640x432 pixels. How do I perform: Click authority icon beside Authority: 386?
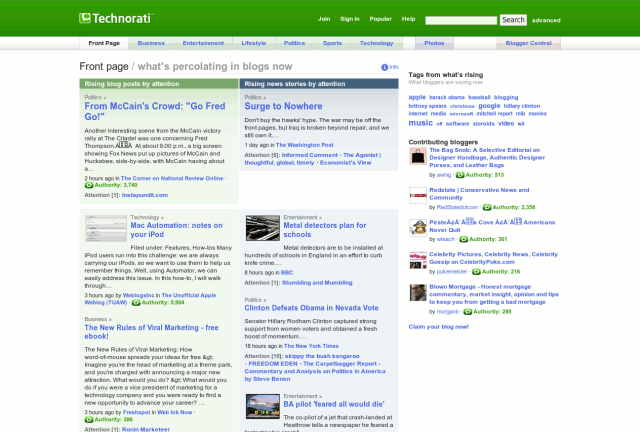click(x=89, y=419)
